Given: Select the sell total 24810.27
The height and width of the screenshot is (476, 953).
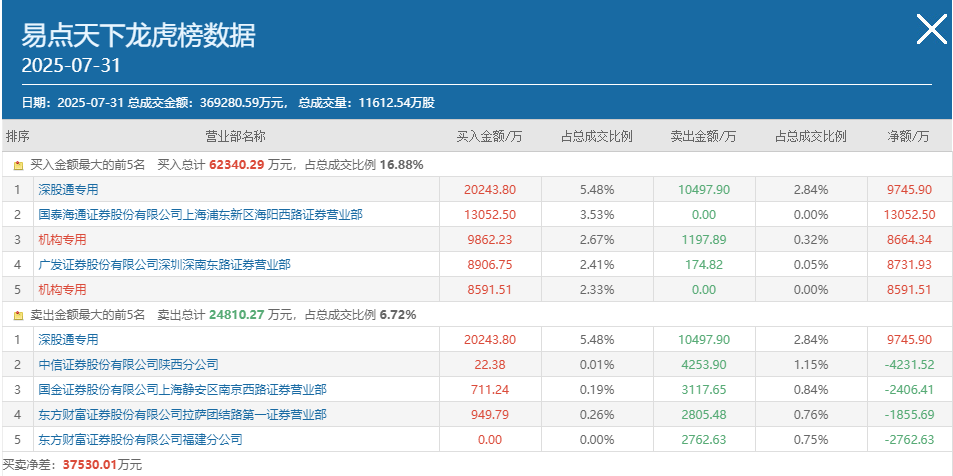Looking at the screenshot, I should [237, 315].
